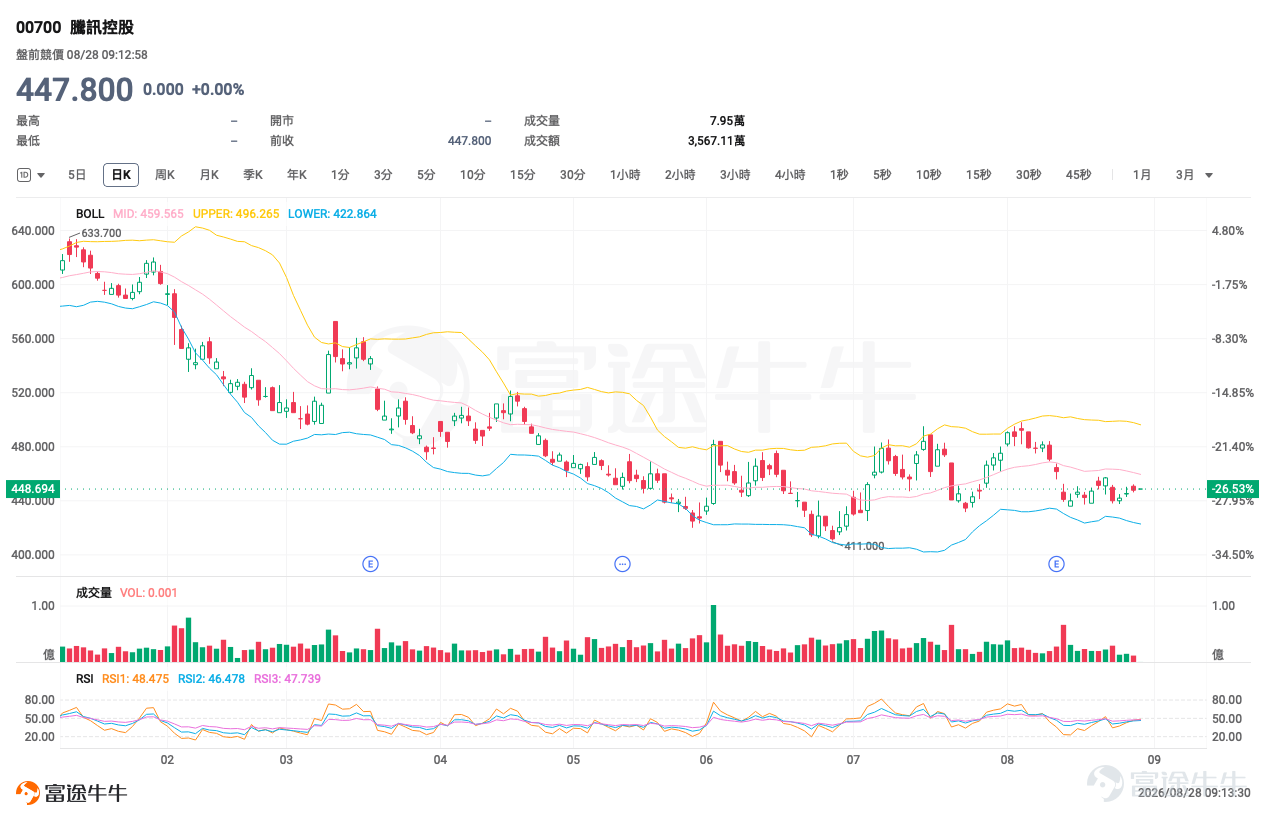Viewport: 1267px width, 820px height.
Task: Click the 成交量 value 7.95萬
Action: pos(727,121)
